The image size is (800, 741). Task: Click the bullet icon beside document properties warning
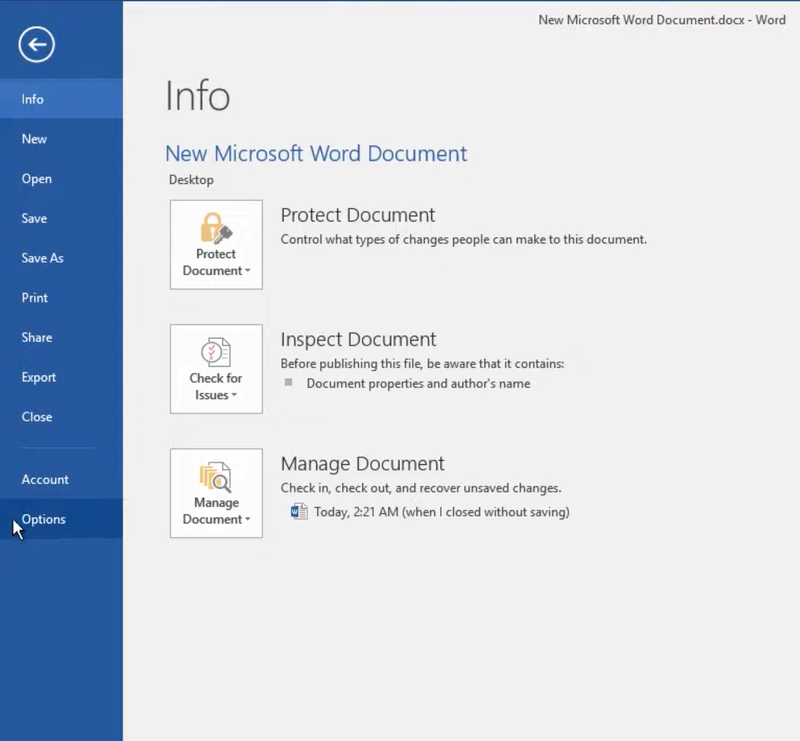click(288, 383)
